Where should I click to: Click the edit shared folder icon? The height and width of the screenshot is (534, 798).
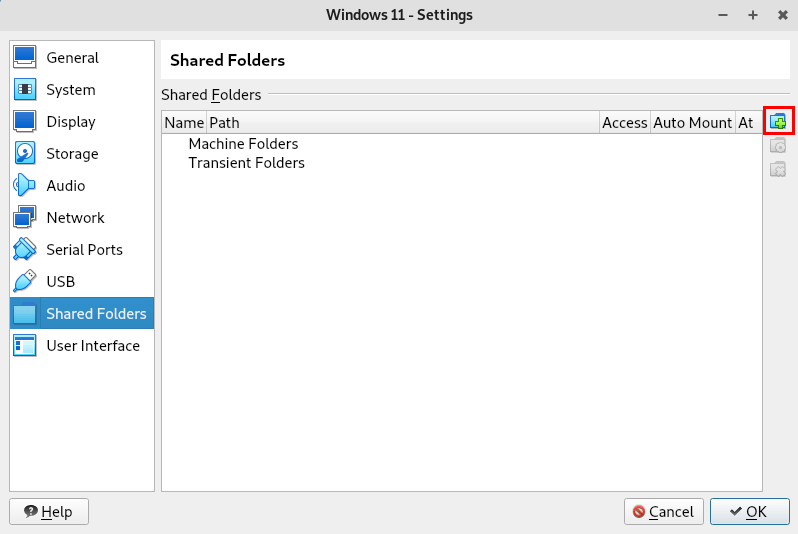click(778, 146)
